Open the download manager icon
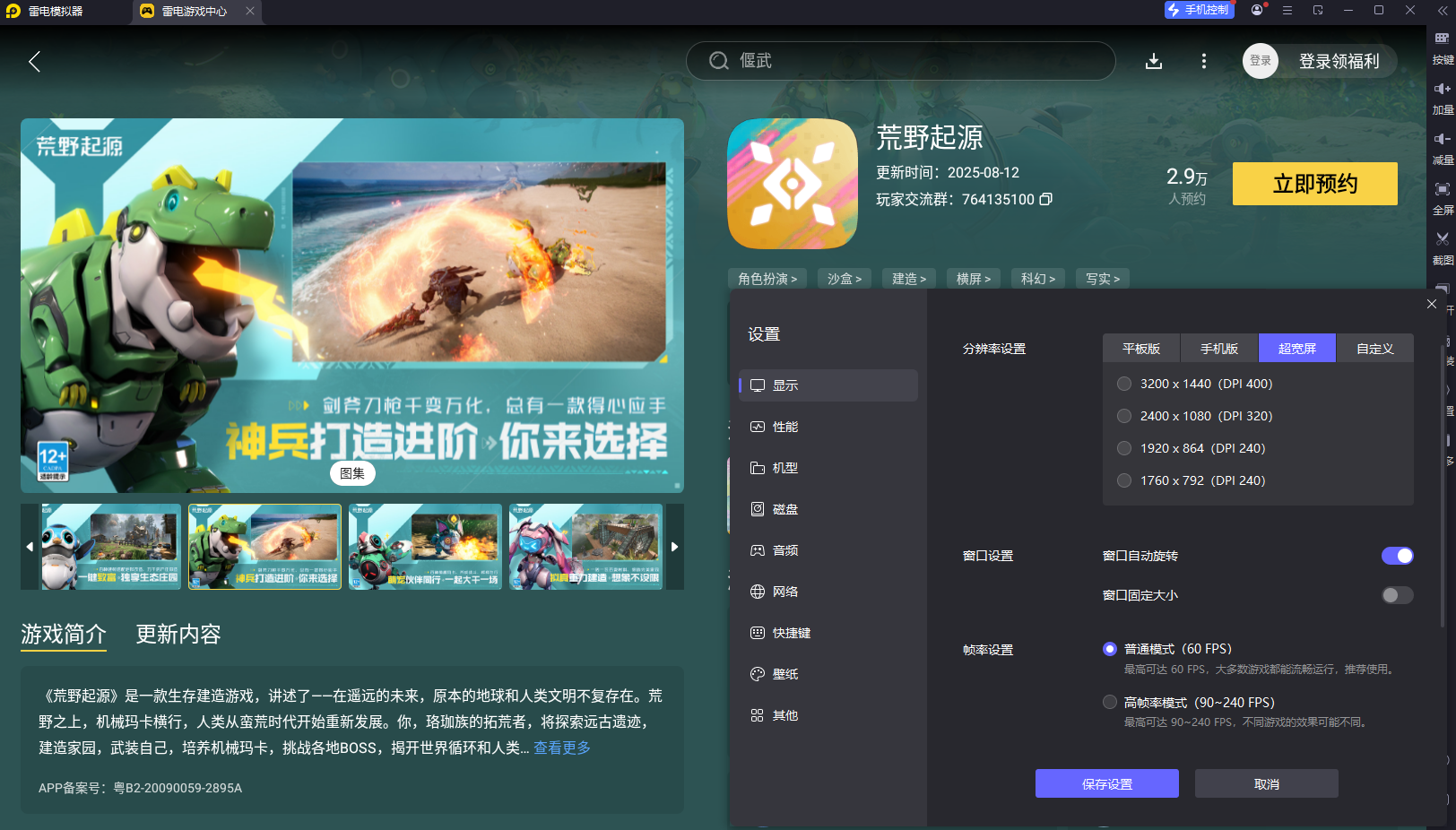 pos(1154,61)
